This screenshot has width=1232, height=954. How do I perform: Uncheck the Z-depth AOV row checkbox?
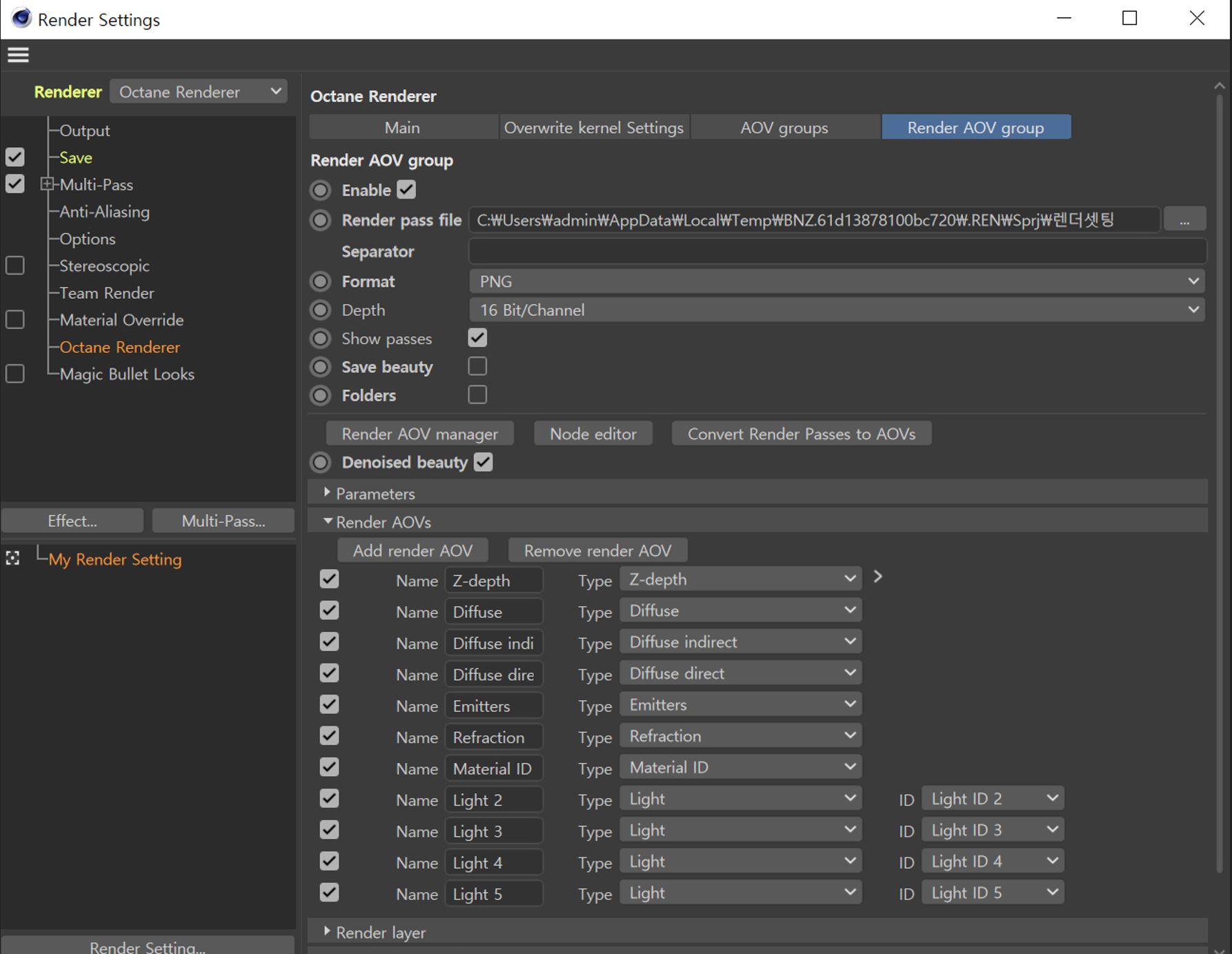330,579
